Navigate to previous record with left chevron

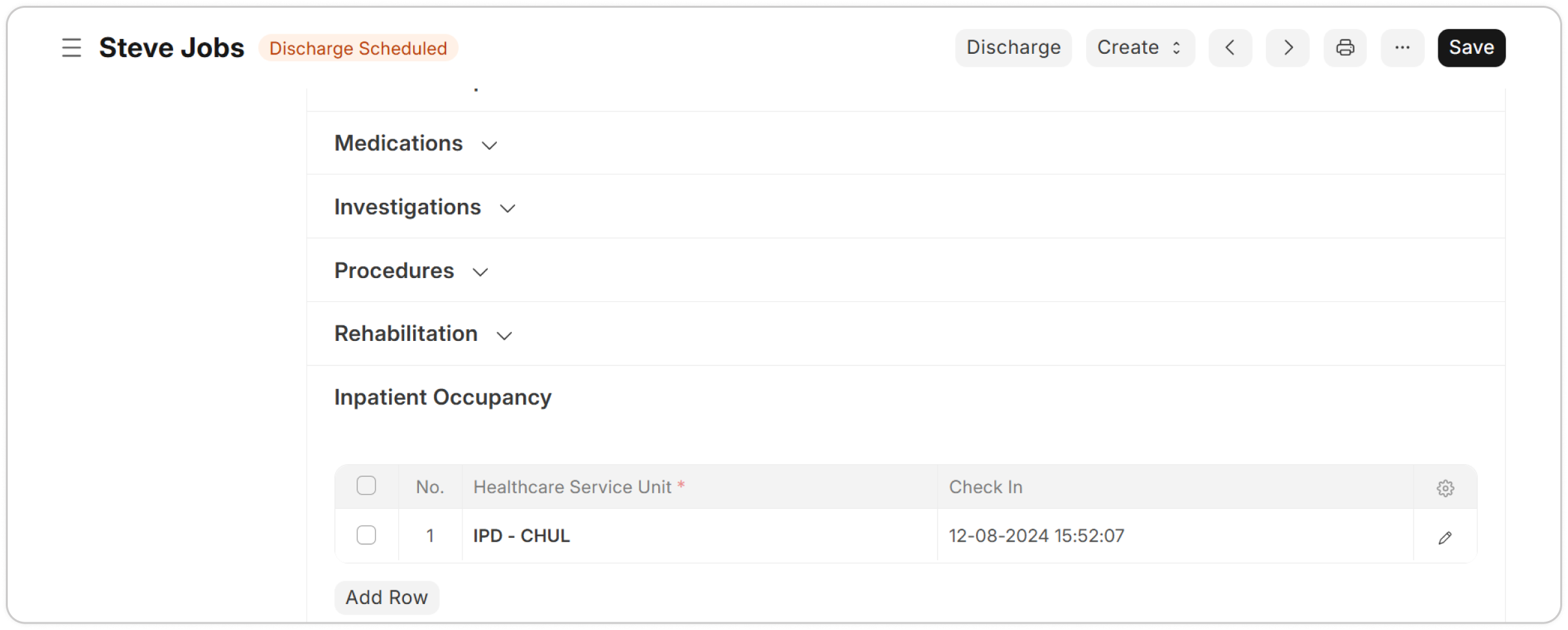[x=1230, y=47]
